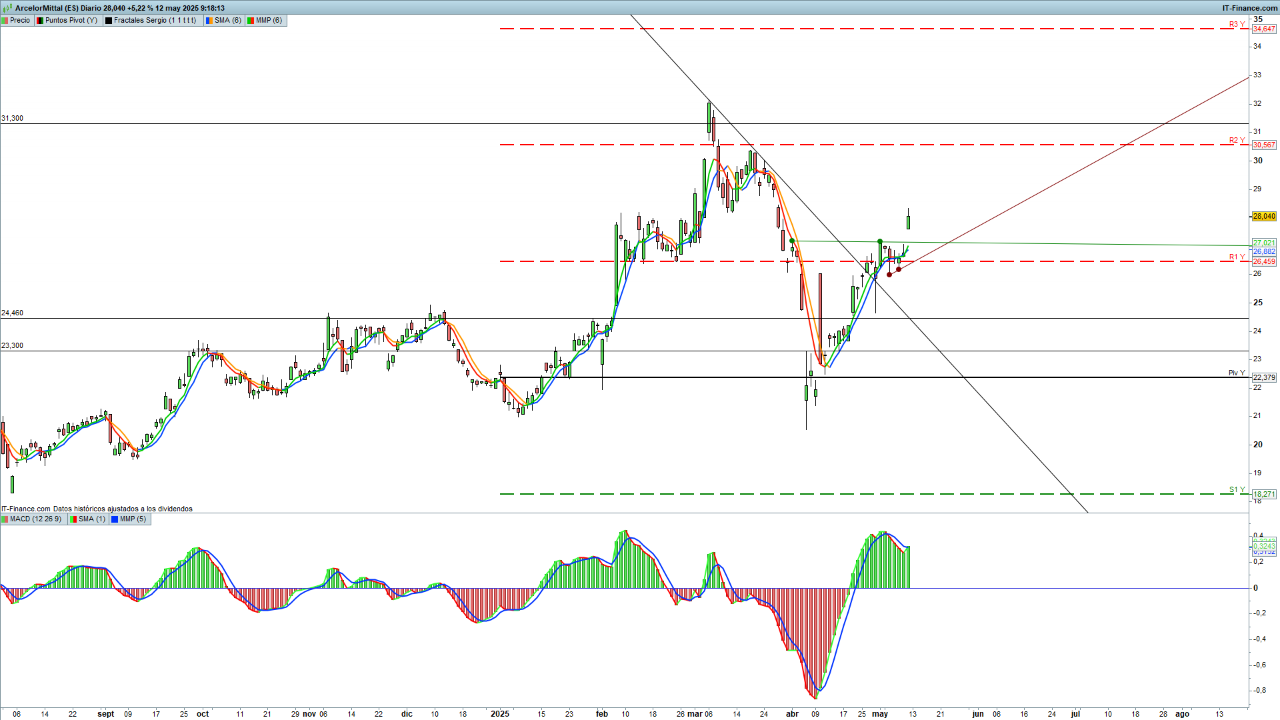
Task: Open the MMP (5) legend in MACD panel
Action: click(133, 519)
